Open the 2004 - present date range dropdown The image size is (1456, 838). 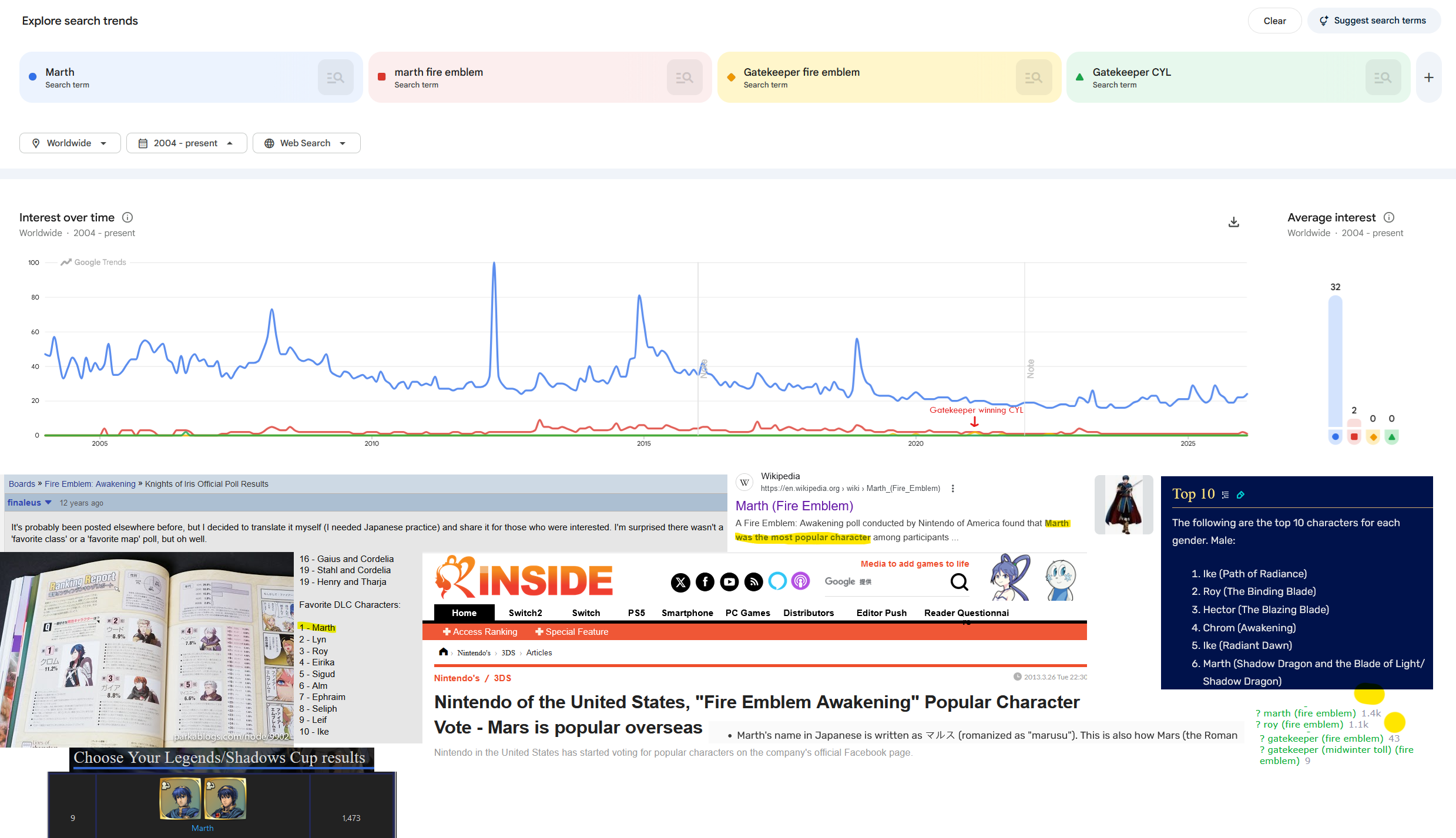tap(186, 143)
